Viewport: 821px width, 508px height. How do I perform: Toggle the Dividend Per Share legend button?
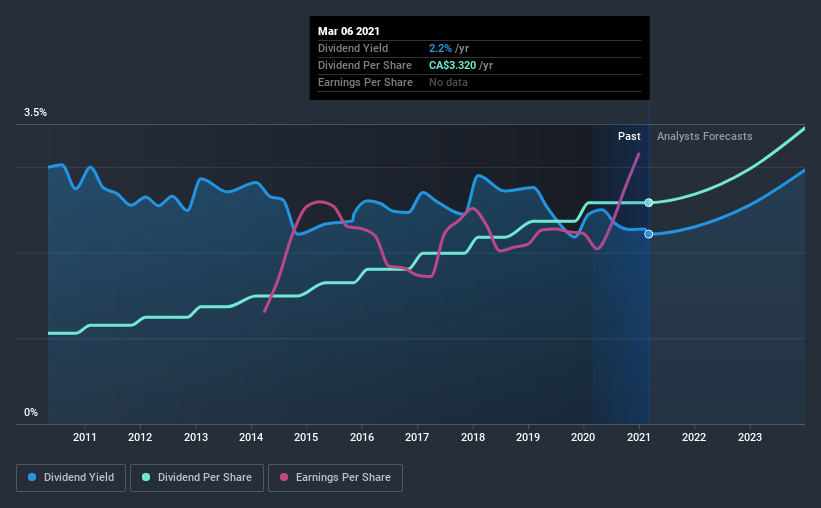pos(197,478)
